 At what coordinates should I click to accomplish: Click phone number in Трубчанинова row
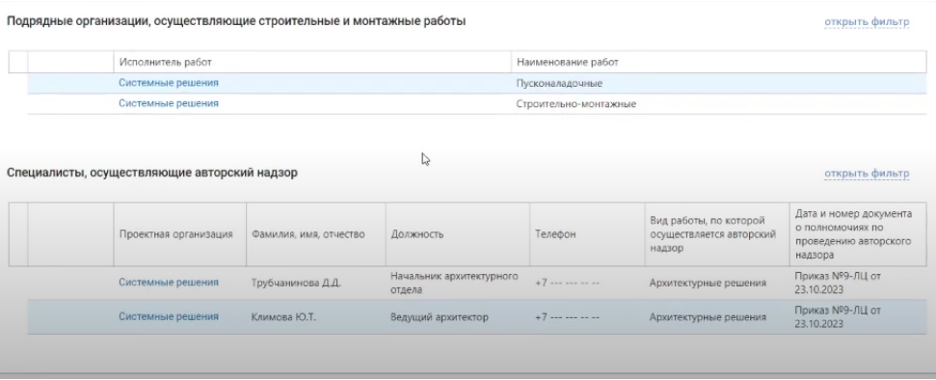pyautogui.click(x=568, y=283)
